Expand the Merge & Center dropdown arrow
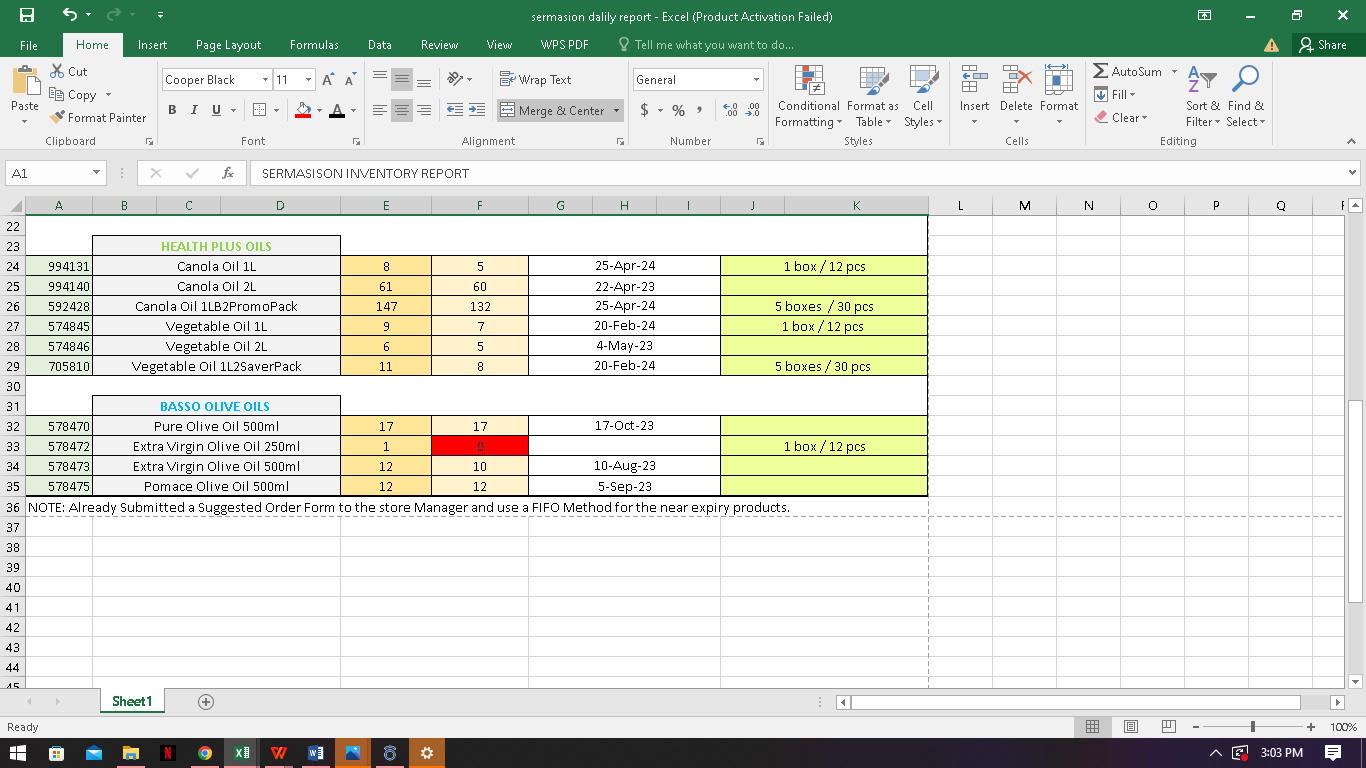This screenshot has width=1366, height=768. point(616,110)
